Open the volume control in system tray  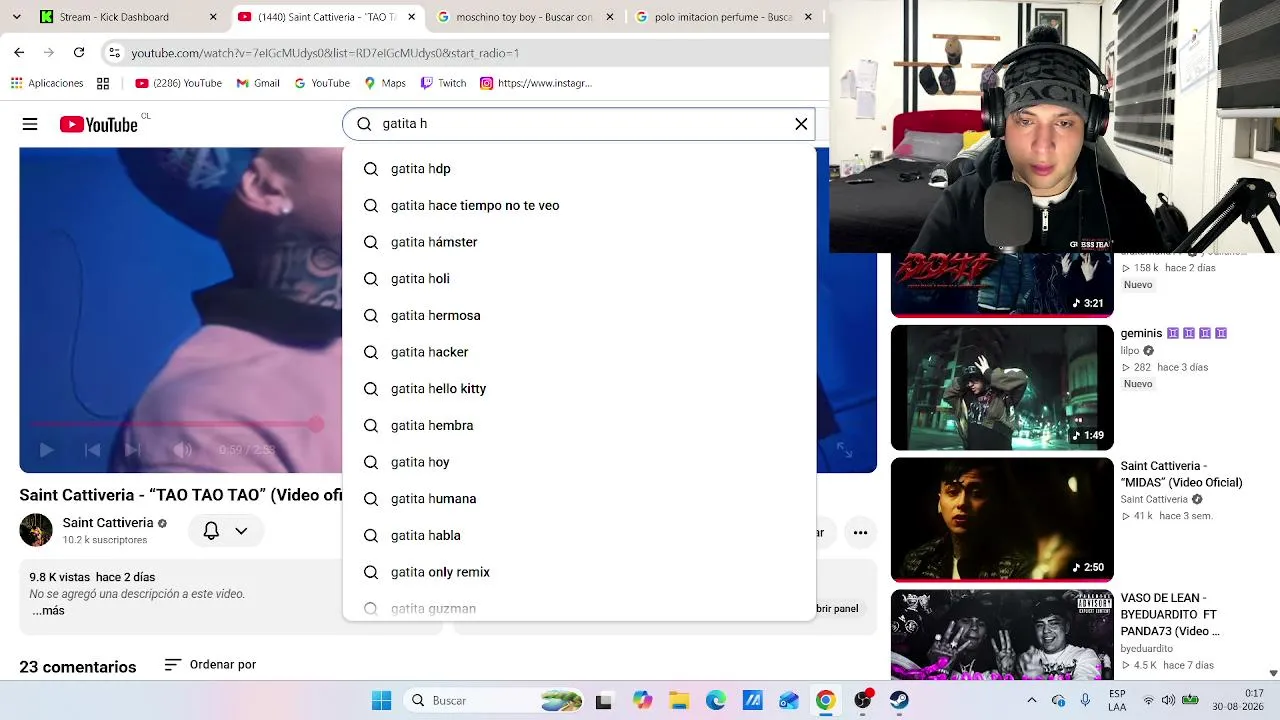point(1168,700)
